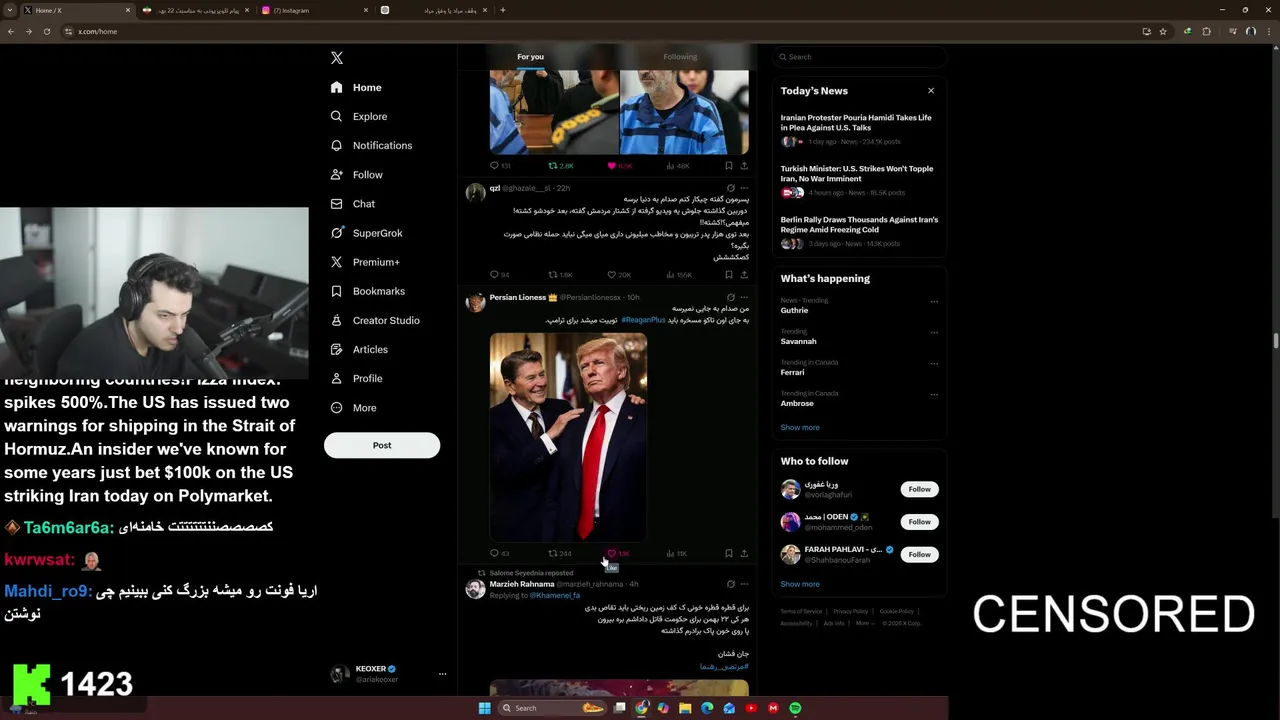Open the Reagan and Trump image
The image size is (1280, 720).
coord(568,437)
